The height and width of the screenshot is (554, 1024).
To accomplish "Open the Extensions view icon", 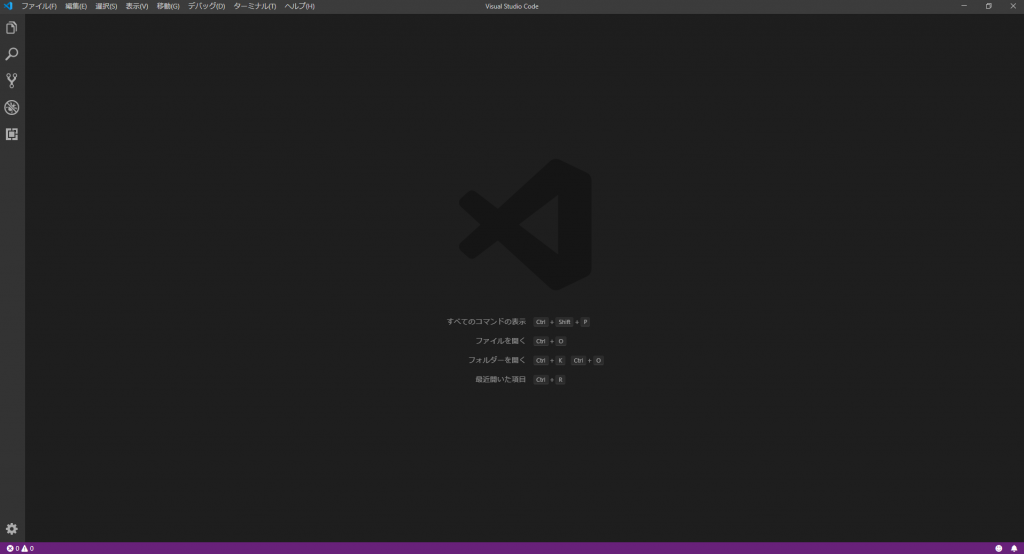I will 12,134.
